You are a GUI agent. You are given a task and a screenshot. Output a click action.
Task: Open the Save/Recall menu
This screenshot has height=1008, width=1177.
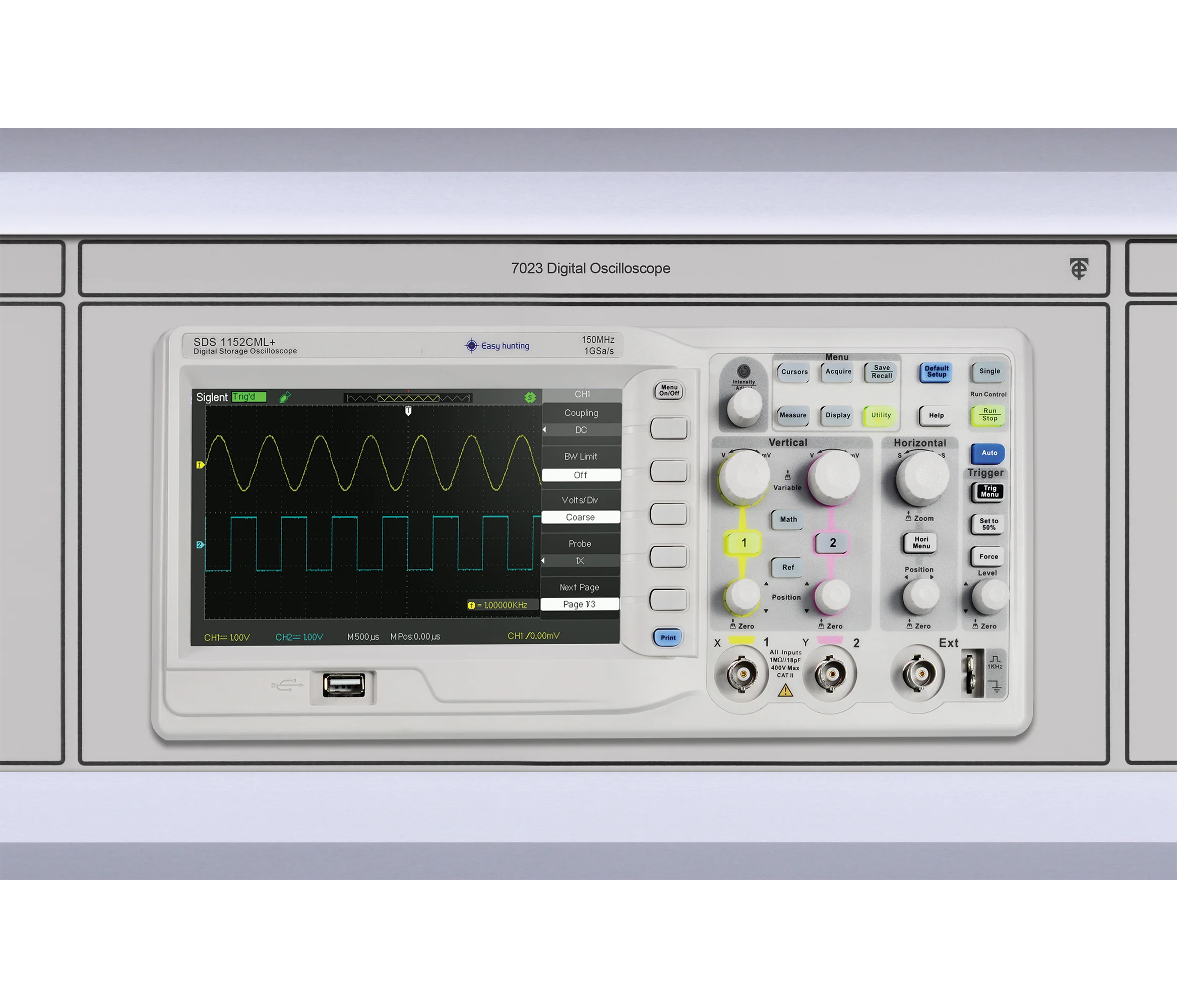(x=880, y=372)
